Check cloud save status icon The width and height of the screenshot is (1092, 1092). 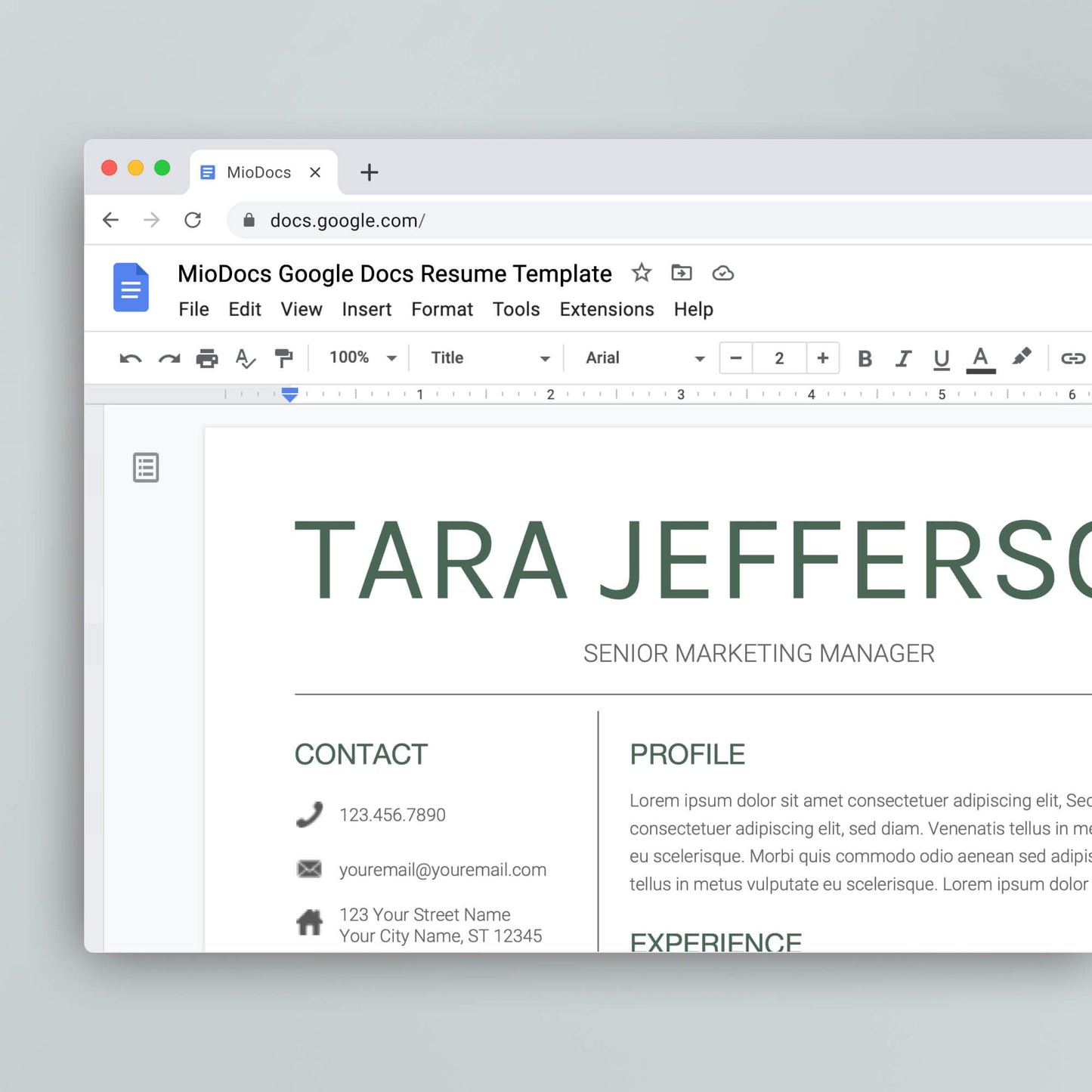pos(723,273)
